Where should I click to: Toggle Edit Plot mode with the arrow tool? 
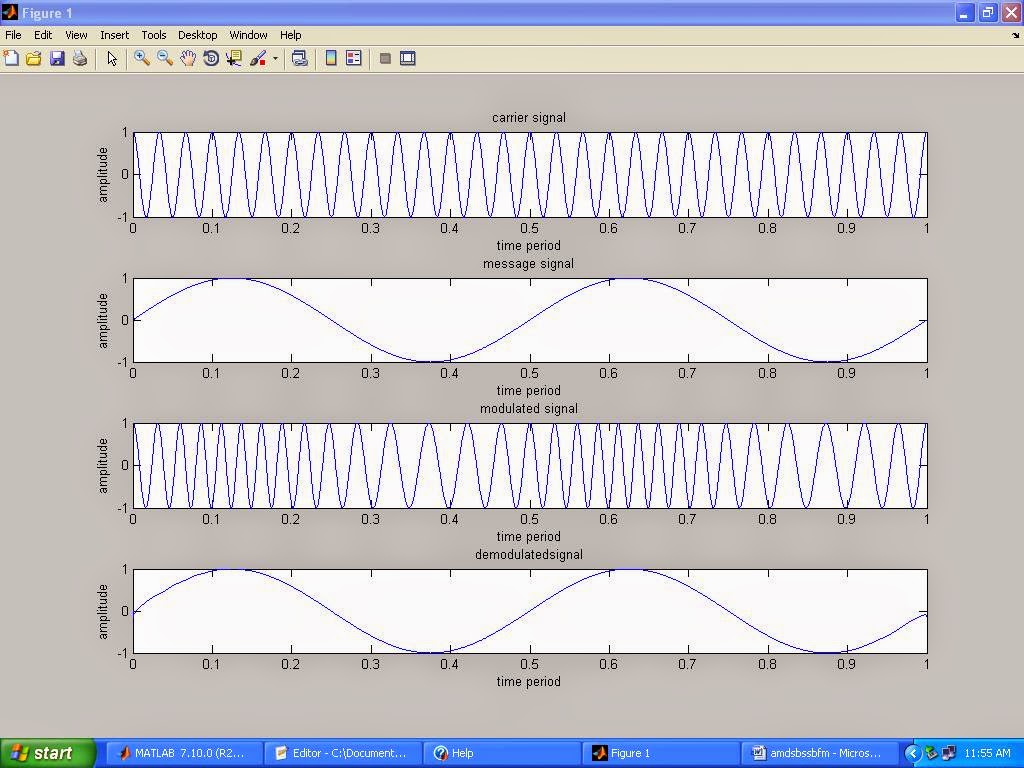(x=111, y=58)
